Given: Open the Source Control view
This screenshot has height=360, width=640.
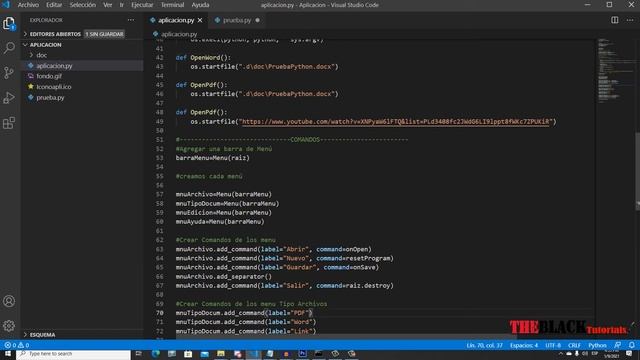Looking at the screenshot, I should [9, 73].
